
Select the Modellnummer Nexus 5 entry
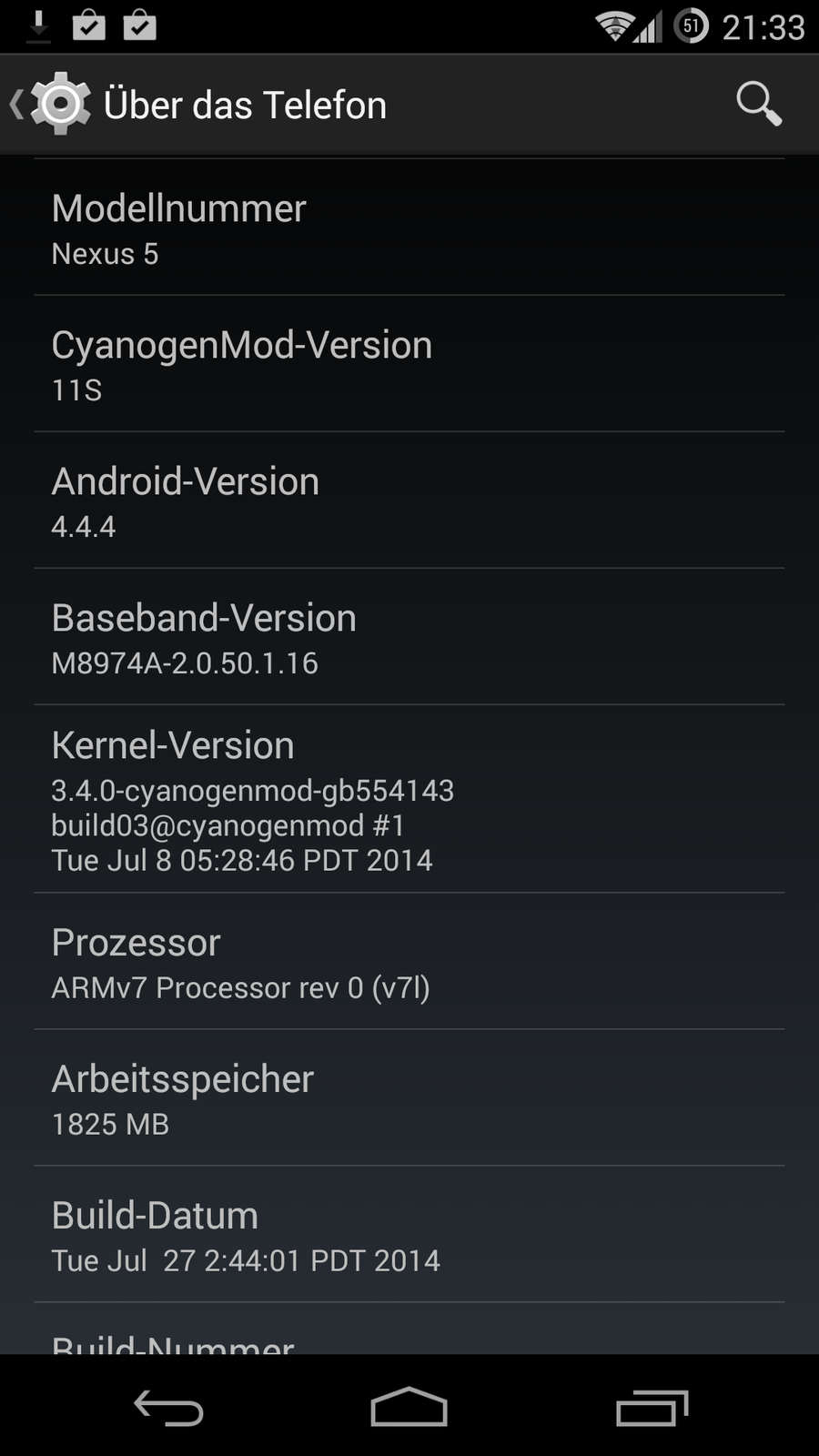409,227
